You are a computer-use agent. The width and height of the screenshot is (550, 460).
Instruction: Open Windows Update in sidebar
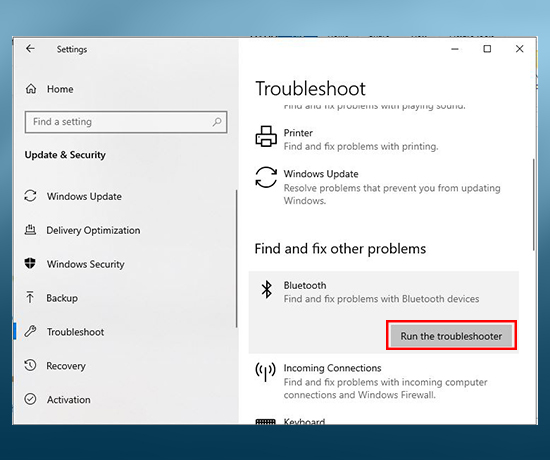click(84, 196)
